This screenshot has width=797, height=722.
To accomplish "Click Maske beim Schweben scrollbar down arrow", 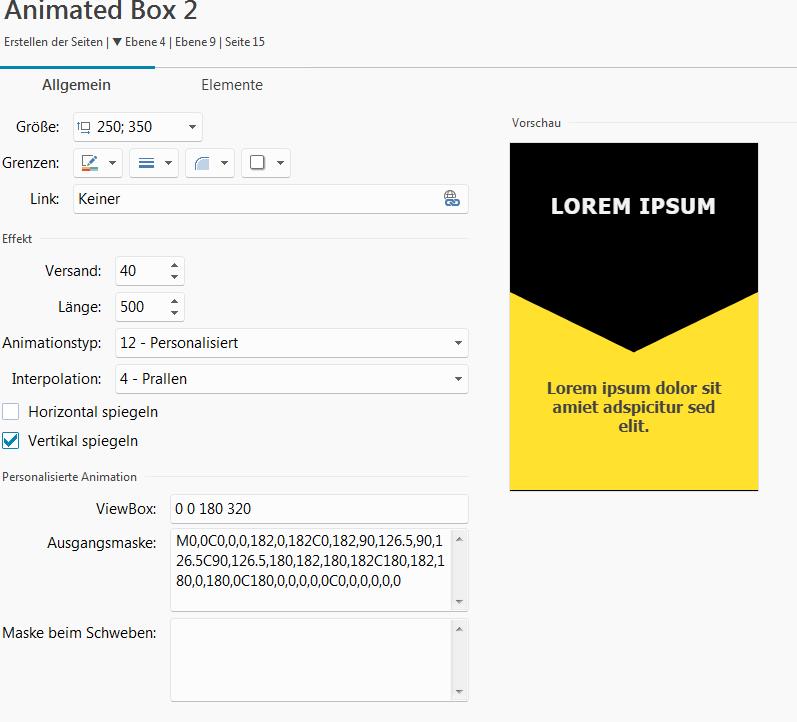I will click(459, 692).
